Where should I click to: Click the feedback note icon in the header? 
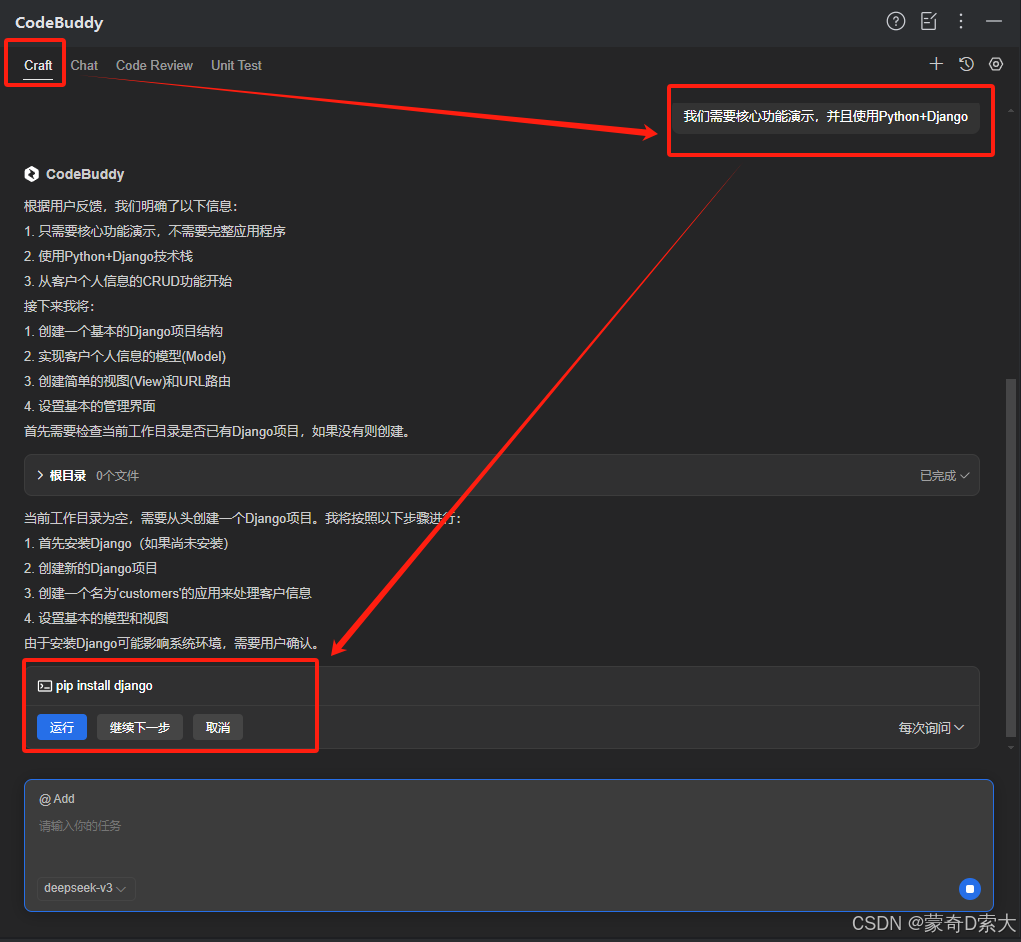(929, 21)
